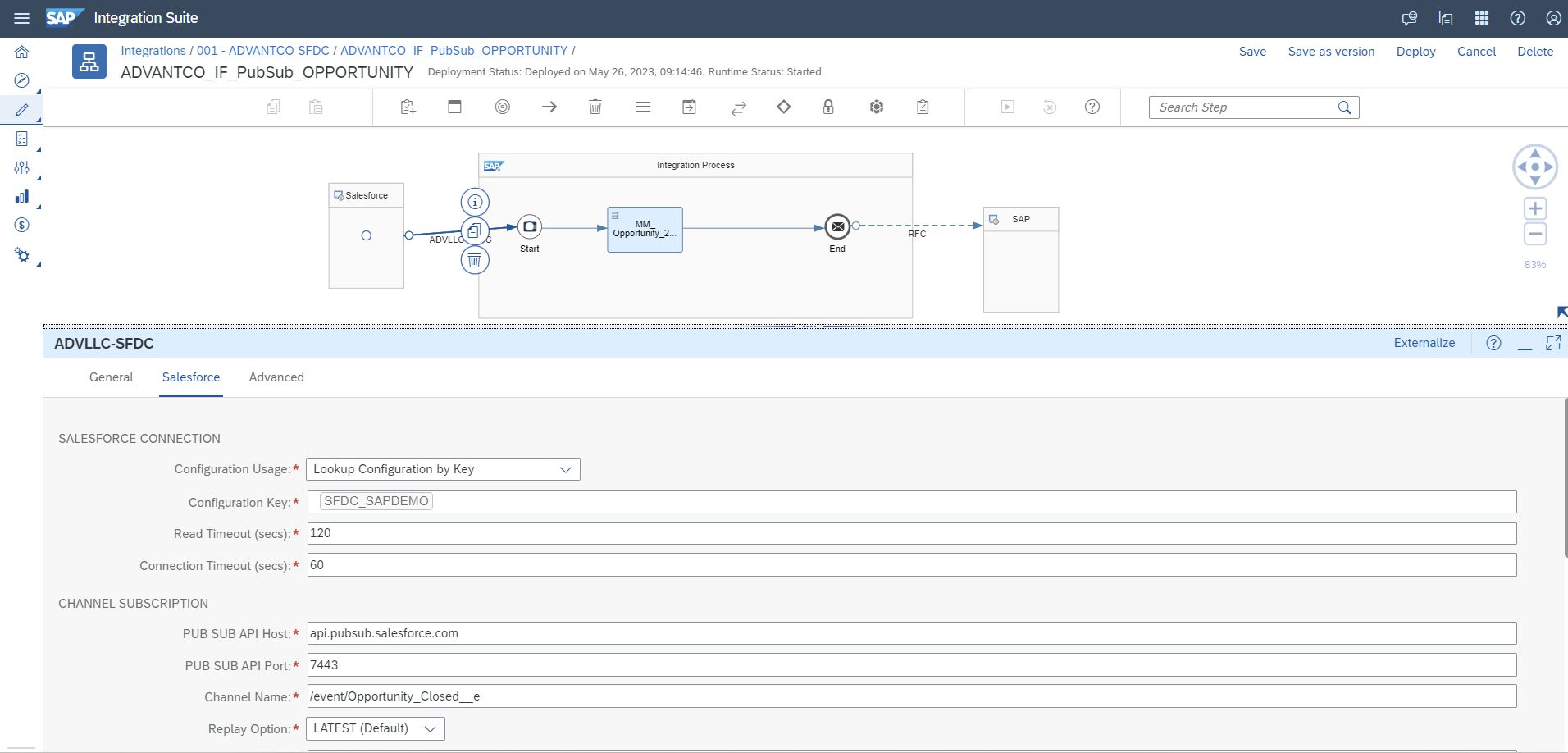Viewport: 1568px width, 753px height.
Task: Select the connector arrow tool
Action: click(549, 107)
